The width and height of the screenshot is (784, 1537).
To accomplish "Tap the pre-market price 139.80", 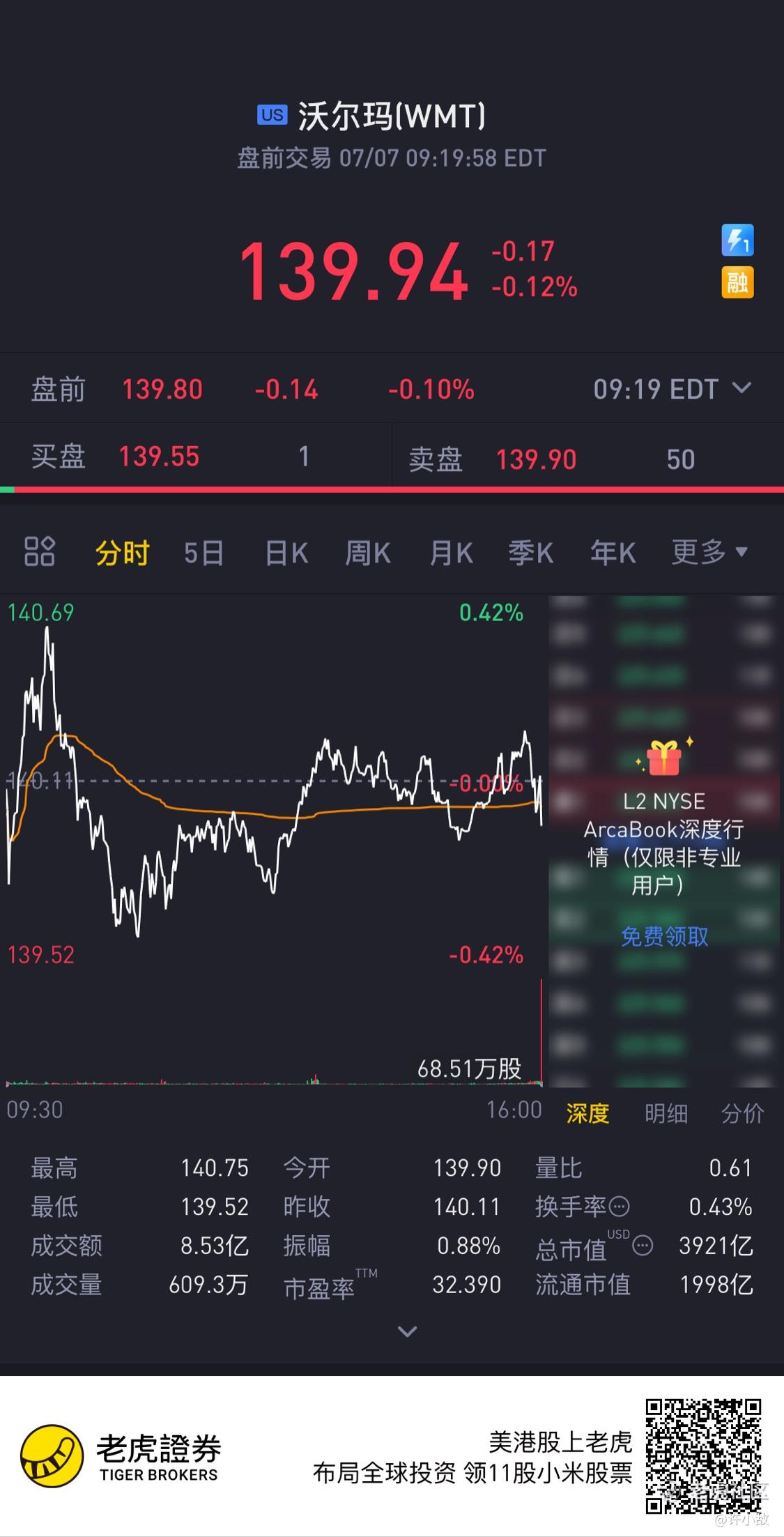I will pos(162,389).
